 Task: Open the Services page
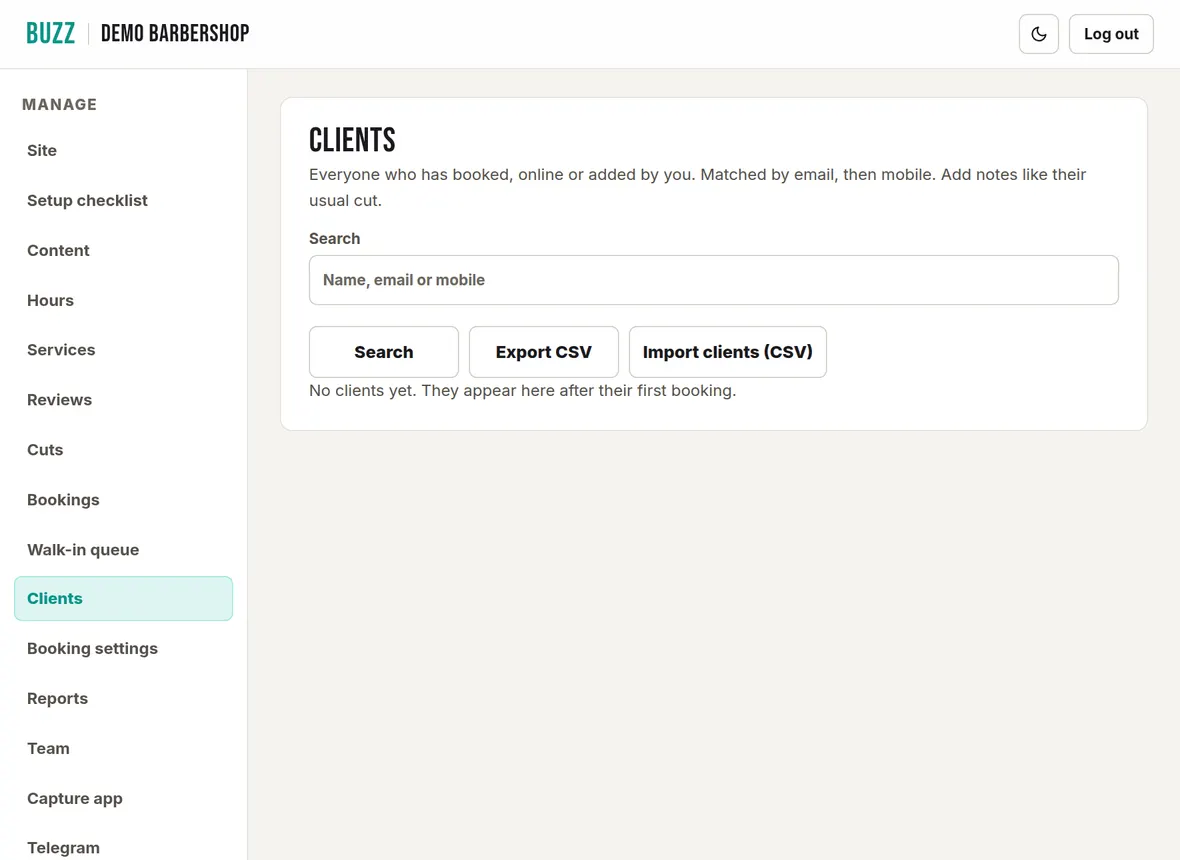point(123,350)
